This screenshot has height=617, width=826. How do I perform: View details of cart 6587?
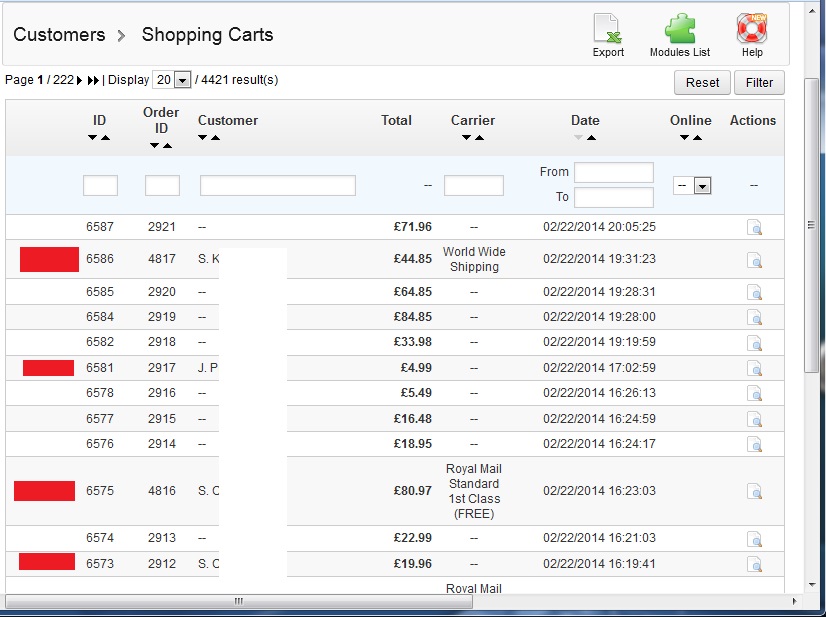click(x=755, y=228)
